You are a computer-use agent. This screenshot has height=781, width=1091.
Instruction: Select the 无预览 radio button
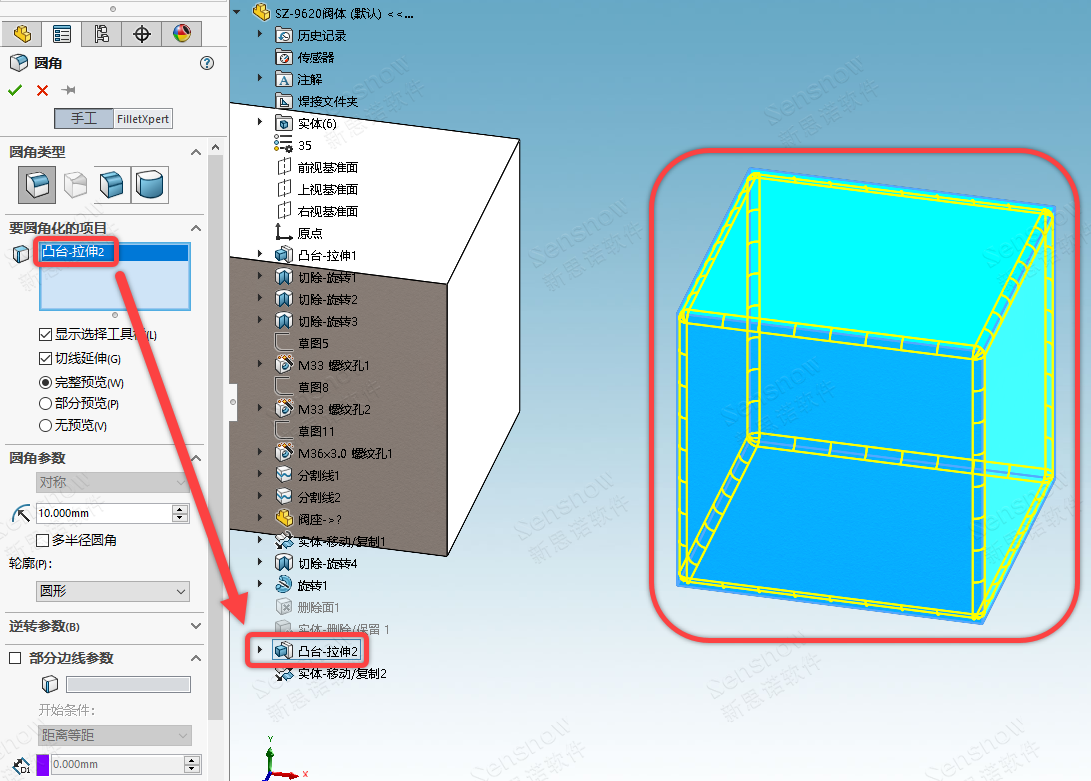45,426
